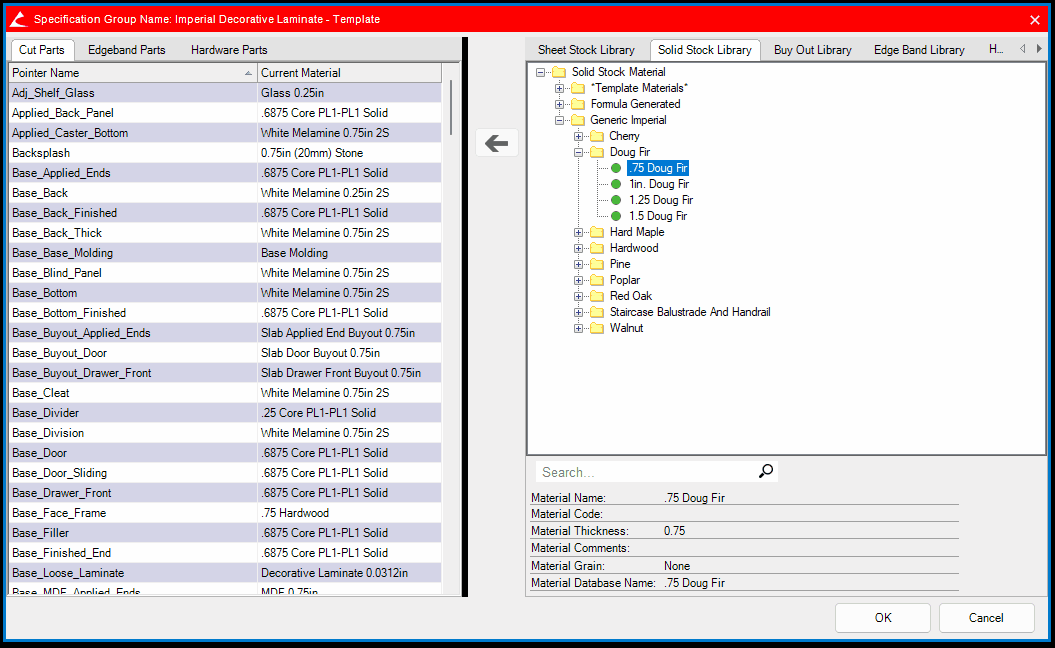Click the search magnifier icon
The height and width of the screenshot is (648, 1055).
(766, 472)
